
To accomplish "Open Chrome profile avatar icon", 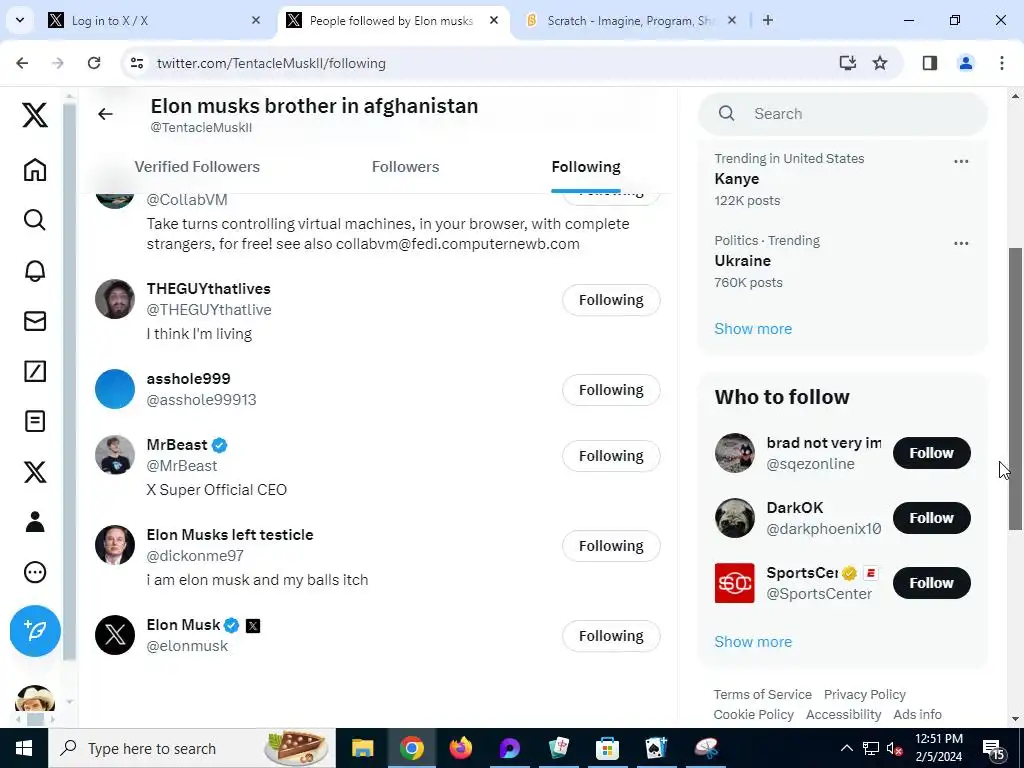I will pyautogui.click(x=965, y=63).
